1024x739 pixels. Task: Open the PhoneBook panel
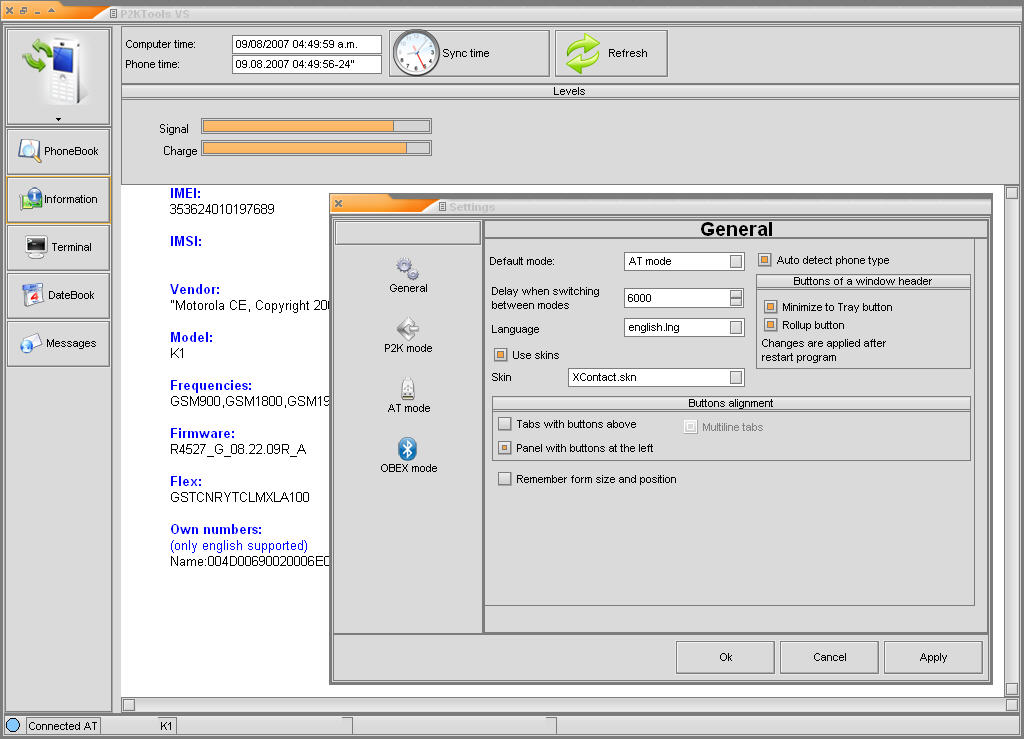pyautogui.click(x=58, y=151)
